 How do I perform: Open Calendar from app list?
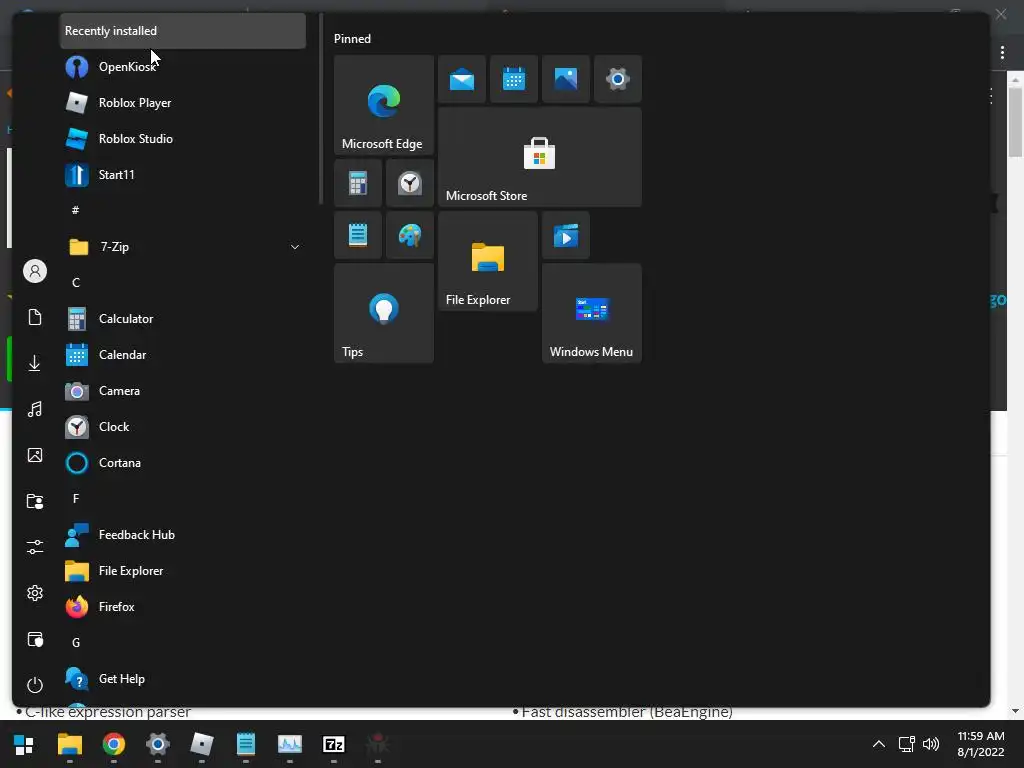click(x=183, y=355)
